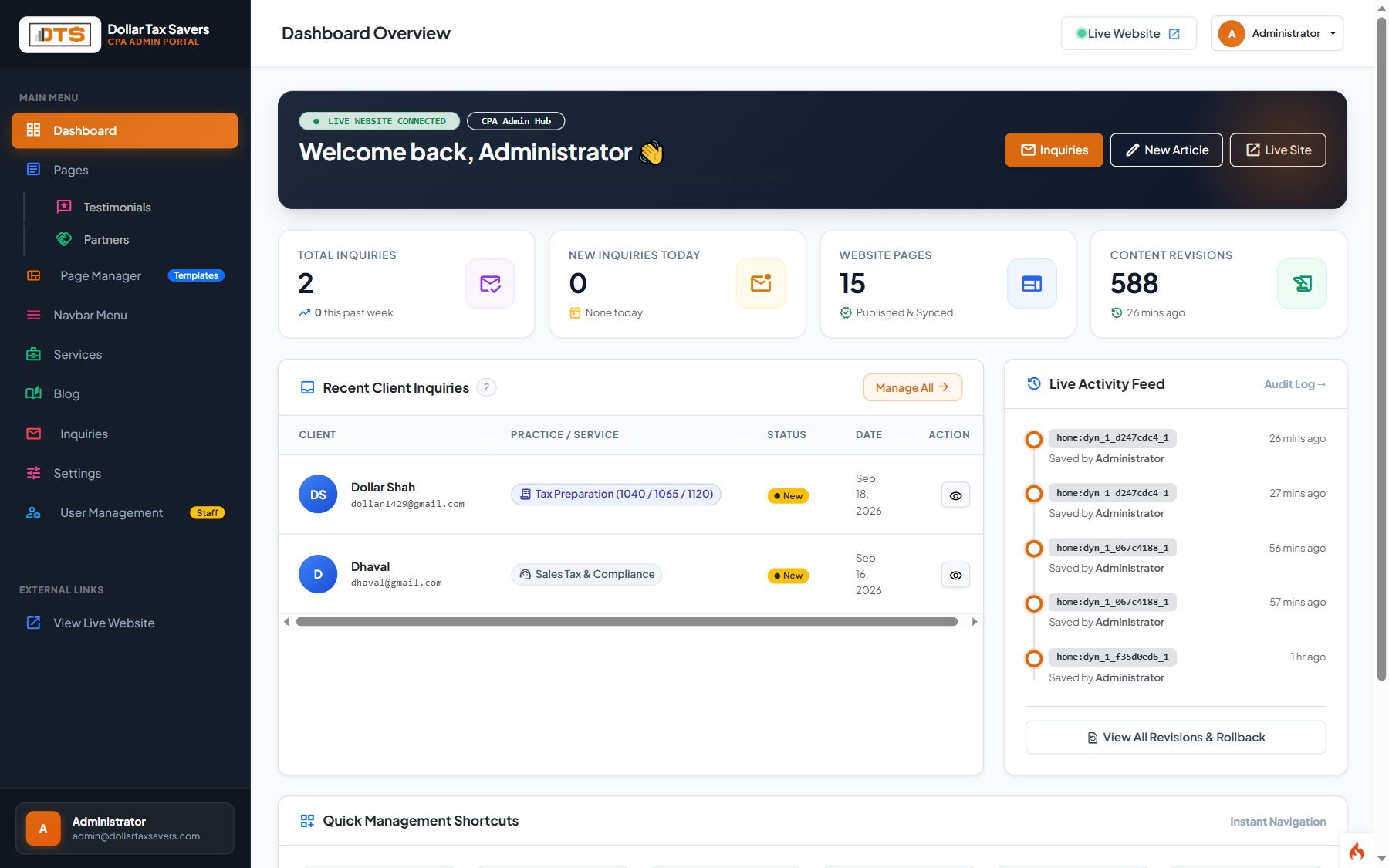The image size is (1389, 868).
Task: Click Manage All inquiries button
Action: click(x=912, y=387)
